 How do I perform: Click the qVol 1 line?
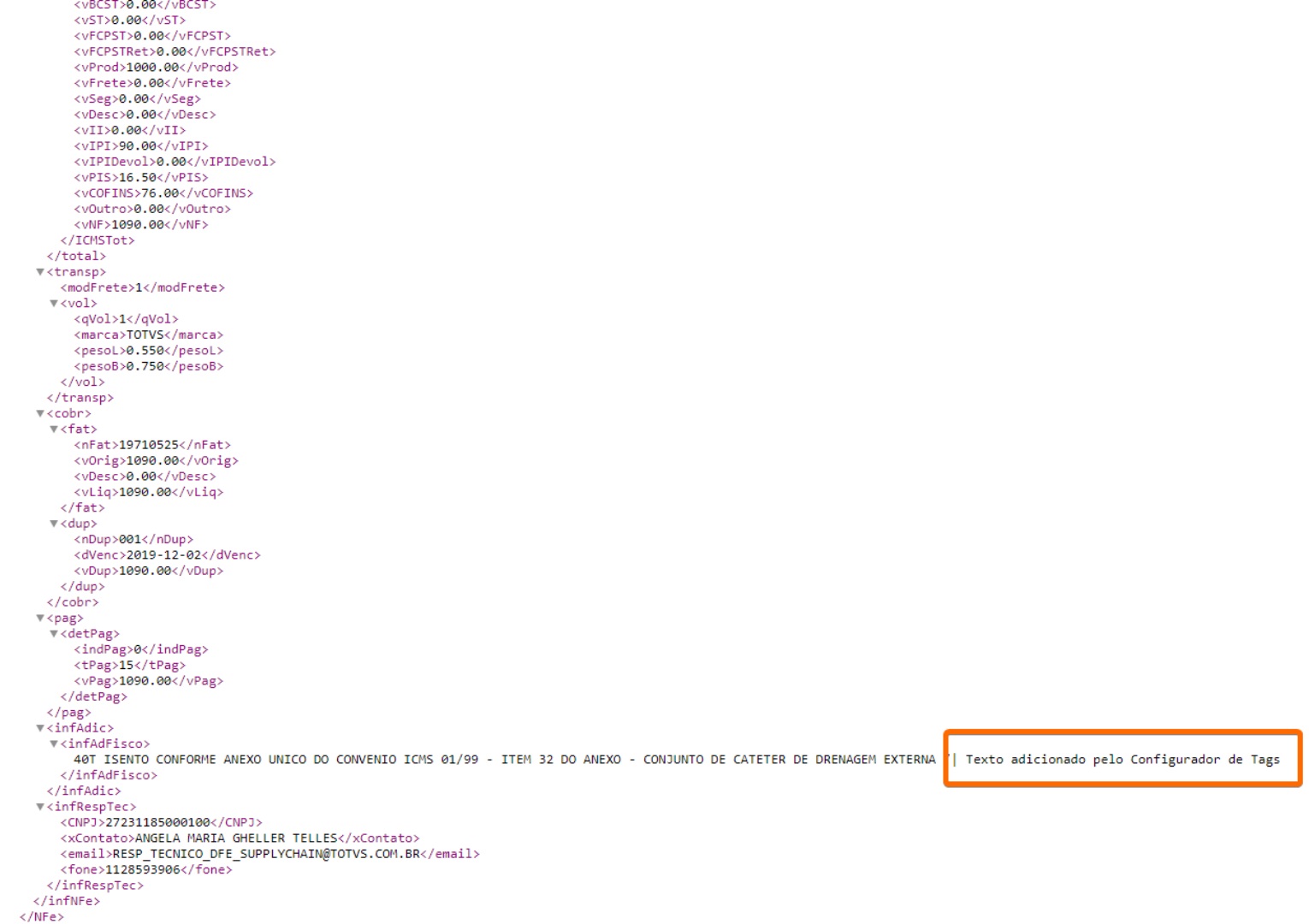(x=126, y=319)
